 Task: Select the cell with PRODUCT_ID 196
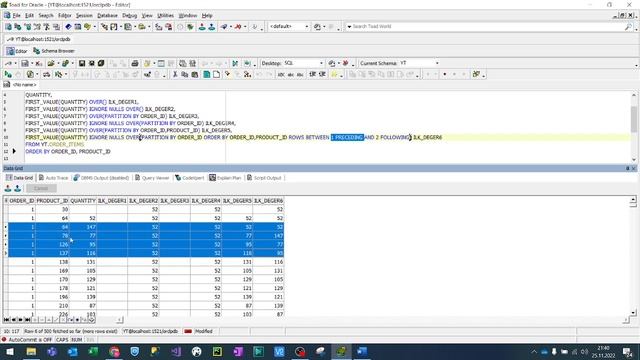[x=52, y=297]
